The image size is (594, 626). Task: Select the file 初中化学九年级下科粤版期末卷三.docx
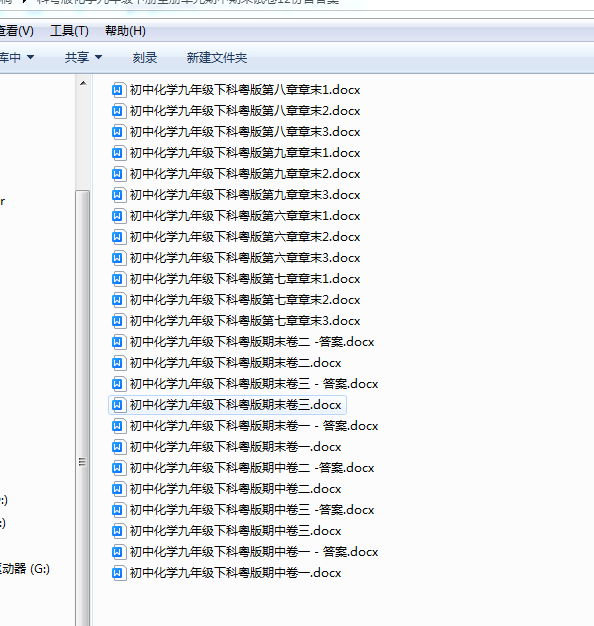227,405
